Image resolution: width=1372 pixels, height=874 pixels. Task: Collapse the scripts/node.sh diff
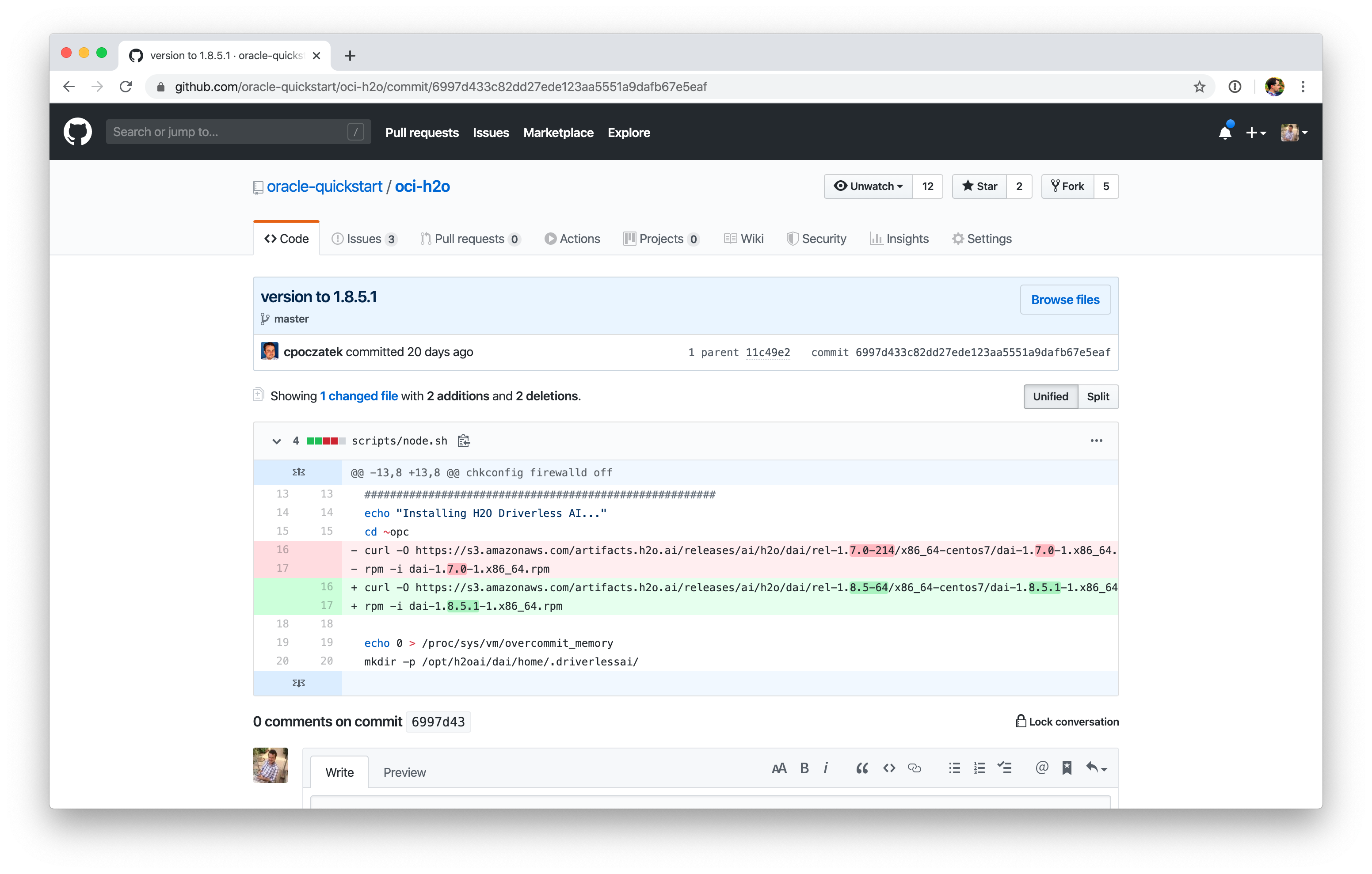point(277,441)
